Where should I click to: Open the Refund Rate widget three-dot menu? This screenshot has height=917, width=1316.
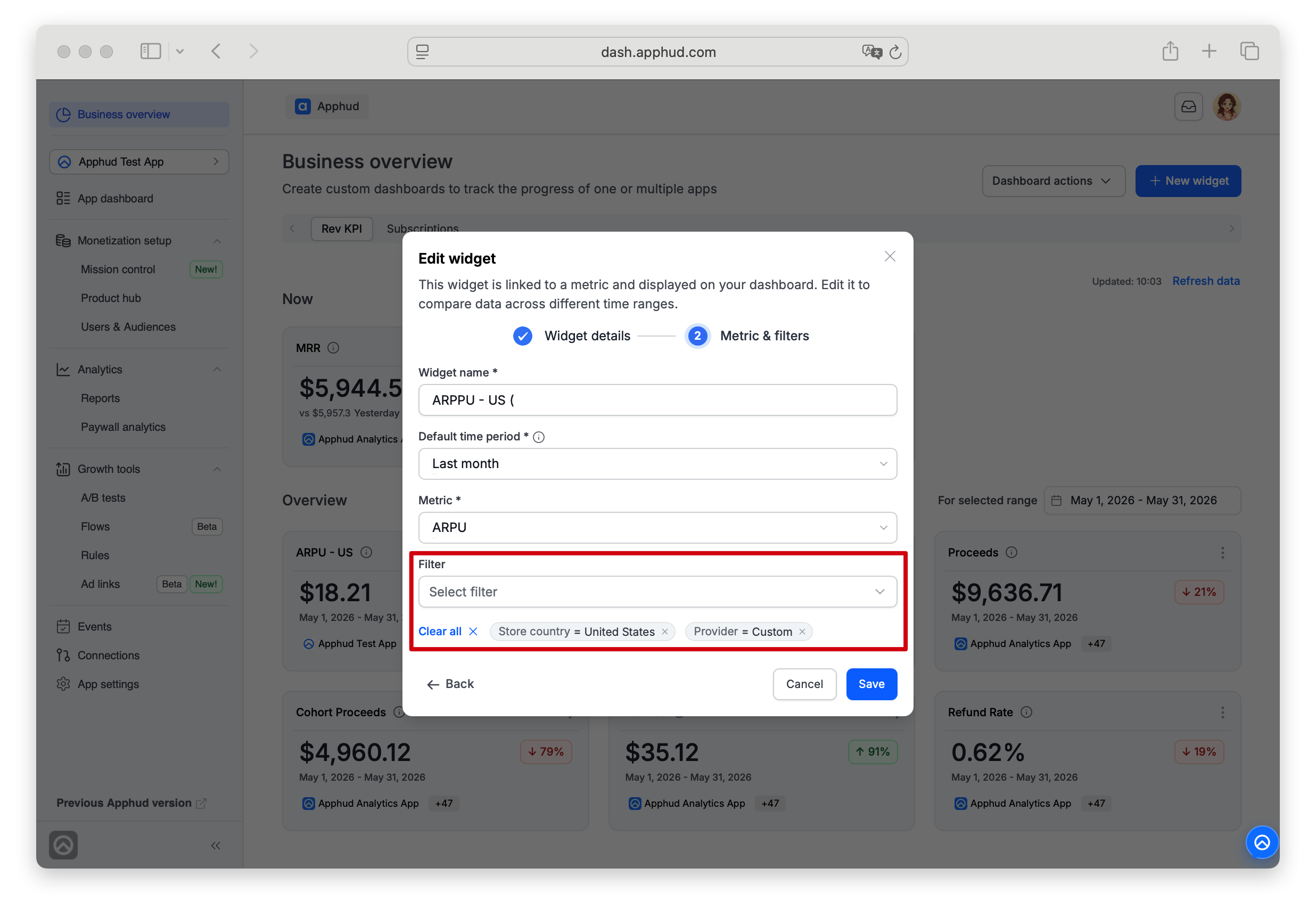coord(1223,711)
